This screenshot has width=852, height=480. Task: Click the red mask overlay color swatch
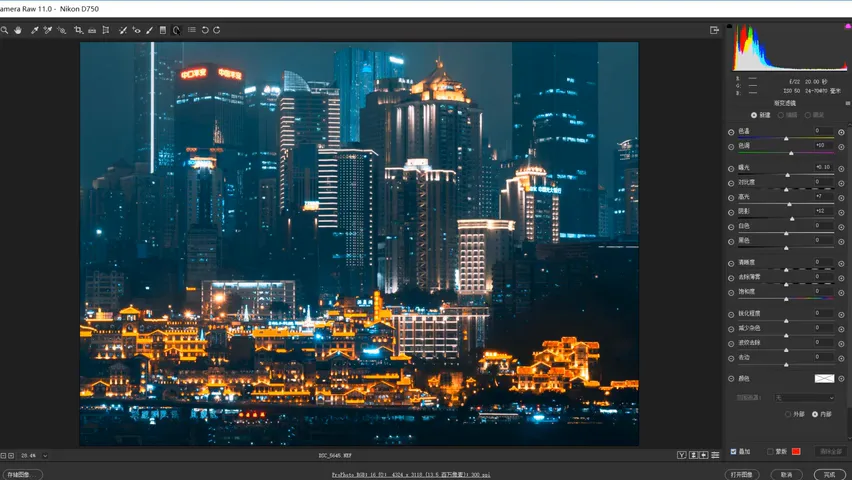tap(796, 452)
